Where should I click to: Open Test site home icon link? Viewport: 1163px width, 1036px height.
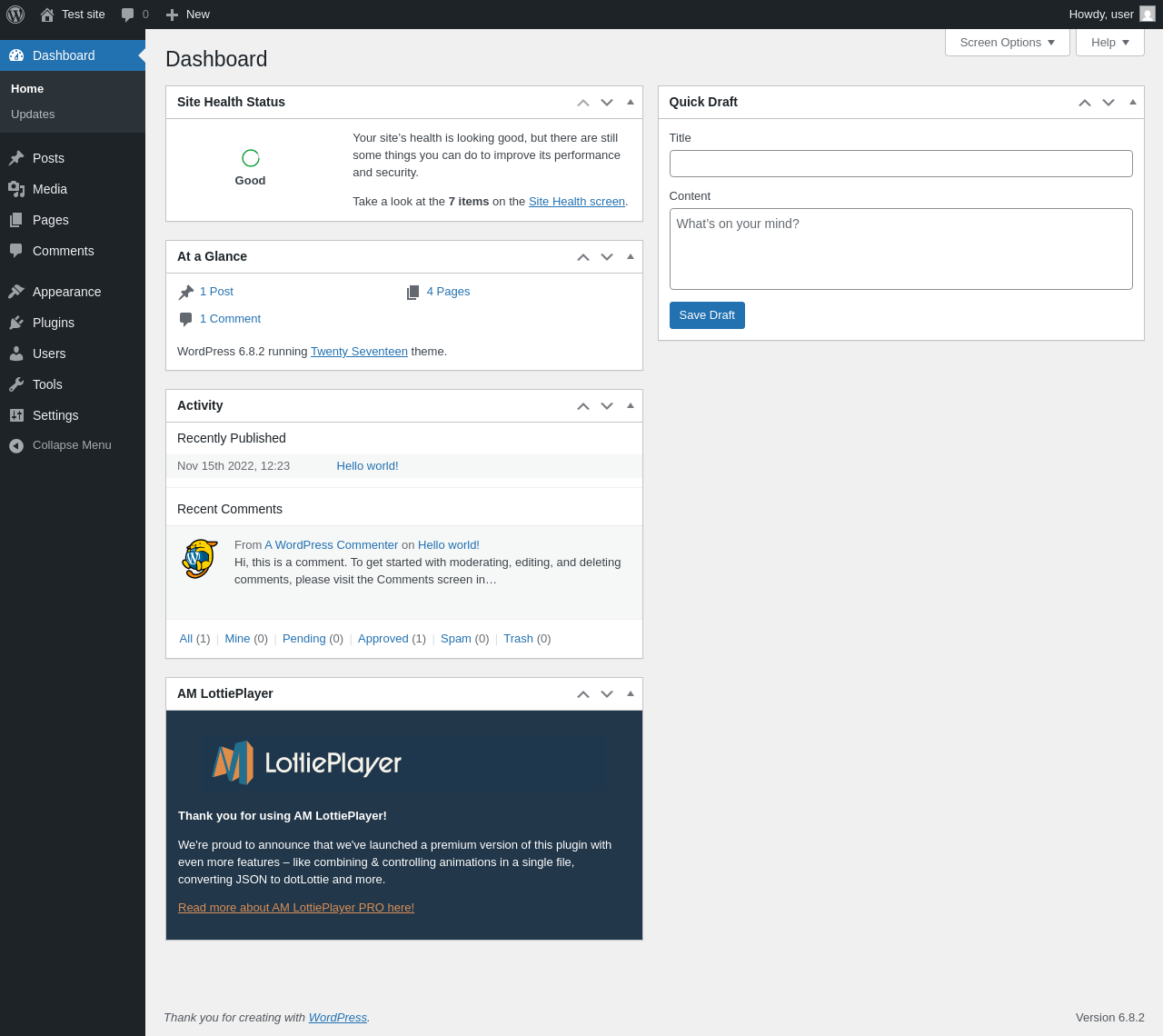pyautogui.click(x=47, y=15)
